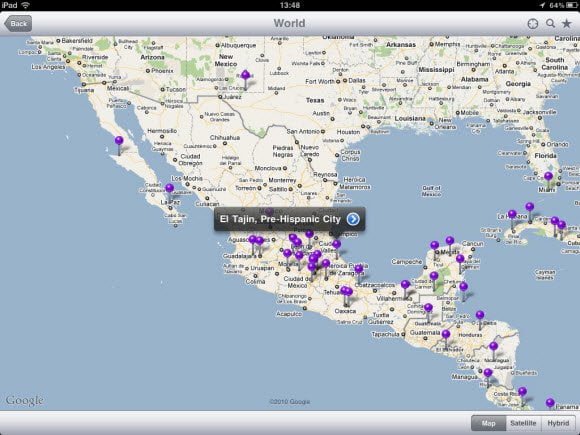This screenshot has width=580, height=435.
Task: Tap the pin in Costa Rica
Action: click(x=522, y=391)
